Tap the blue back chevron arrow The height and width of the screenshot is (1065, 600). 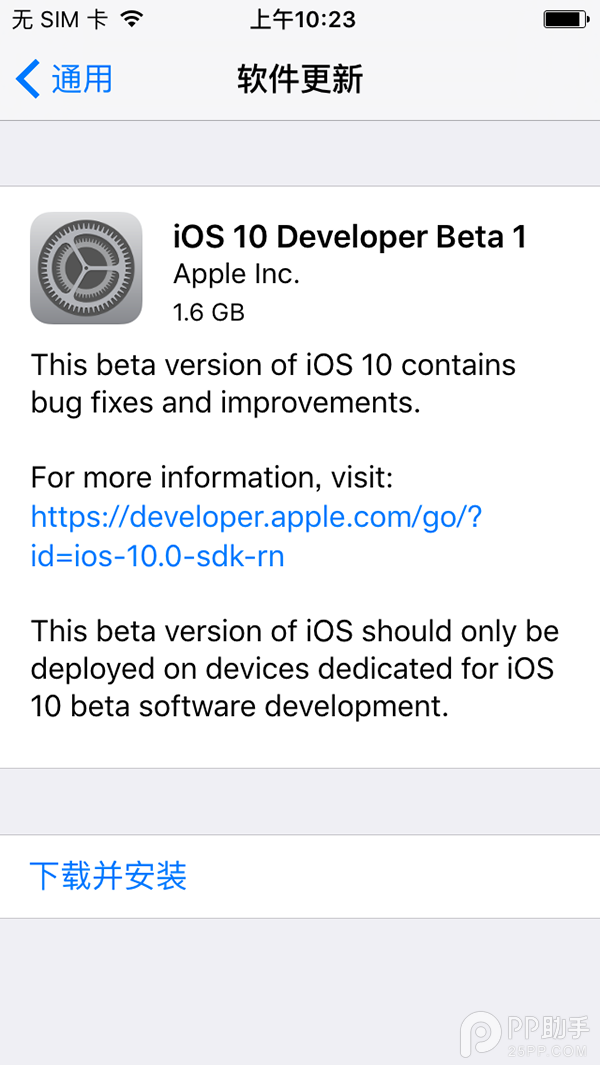coord(27,78)
